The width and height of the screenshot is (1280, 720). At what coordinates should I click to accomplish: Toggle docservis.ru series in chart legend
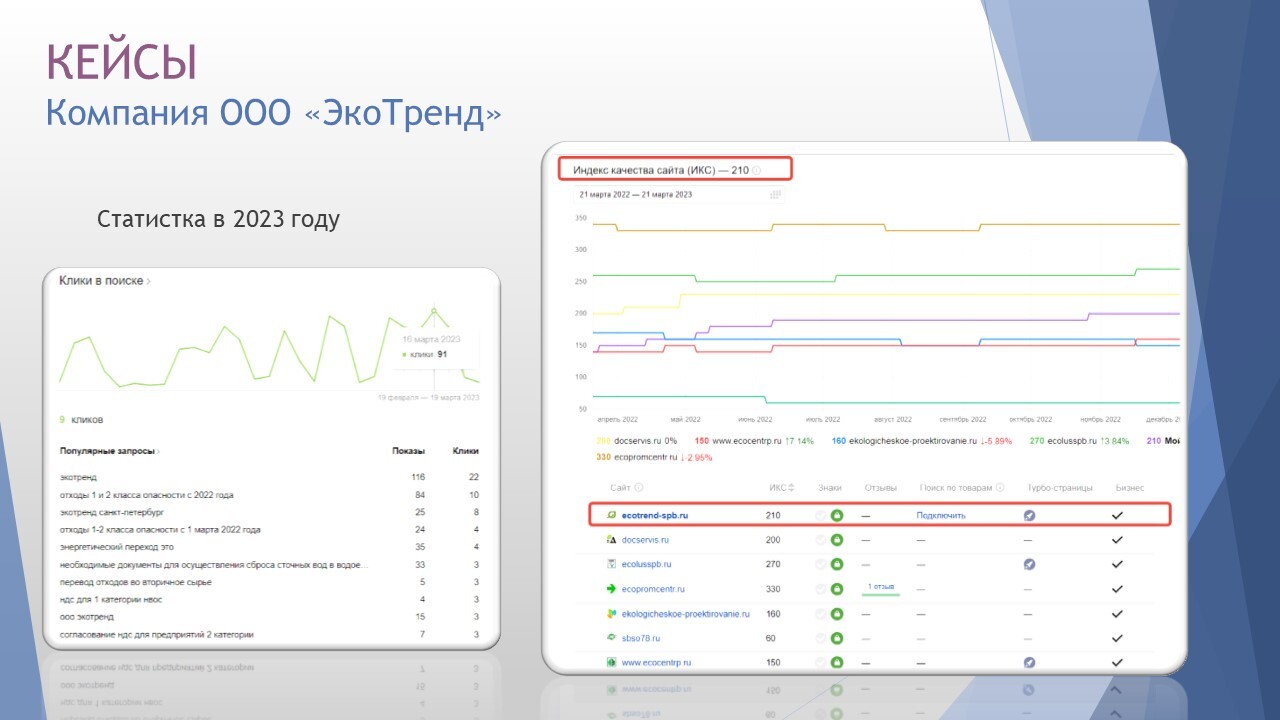click(638, 440)
